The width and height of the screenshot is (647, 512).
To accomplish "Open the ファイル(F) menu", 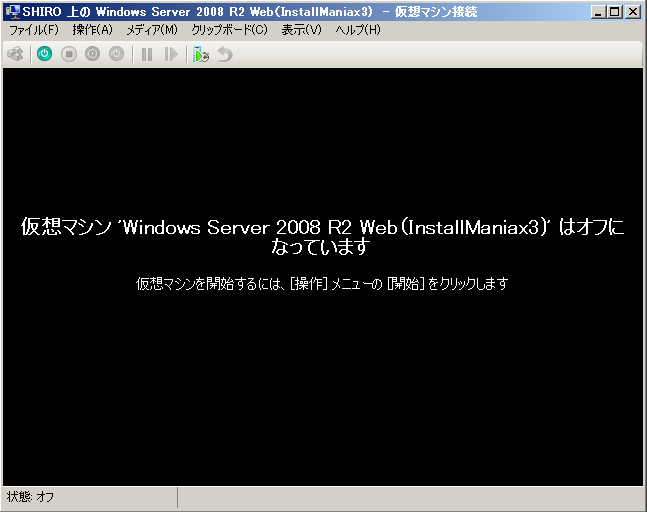I will tap(34, 30).
